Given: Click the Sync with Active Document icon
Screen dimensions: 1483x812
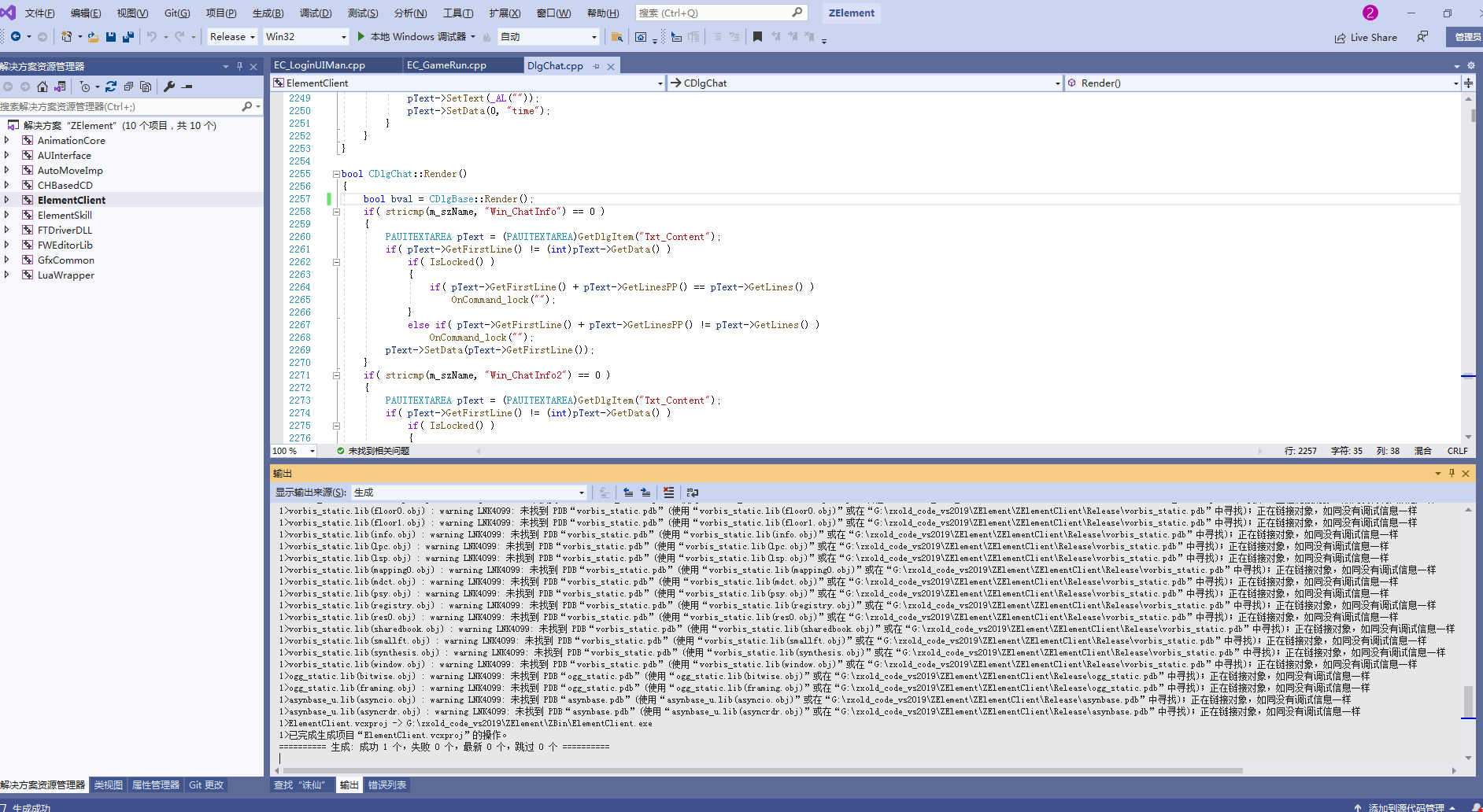Looking at the screenshot, I should [110, 87].
